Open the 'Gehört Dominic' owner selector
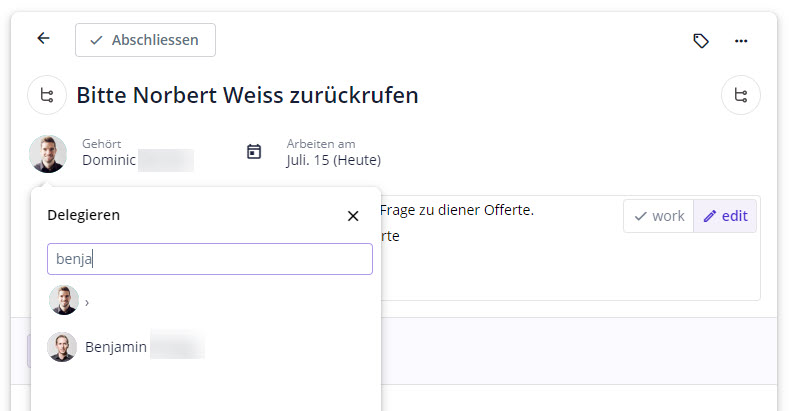The height and width of the screenshot is (411, 793). (137, 153)
